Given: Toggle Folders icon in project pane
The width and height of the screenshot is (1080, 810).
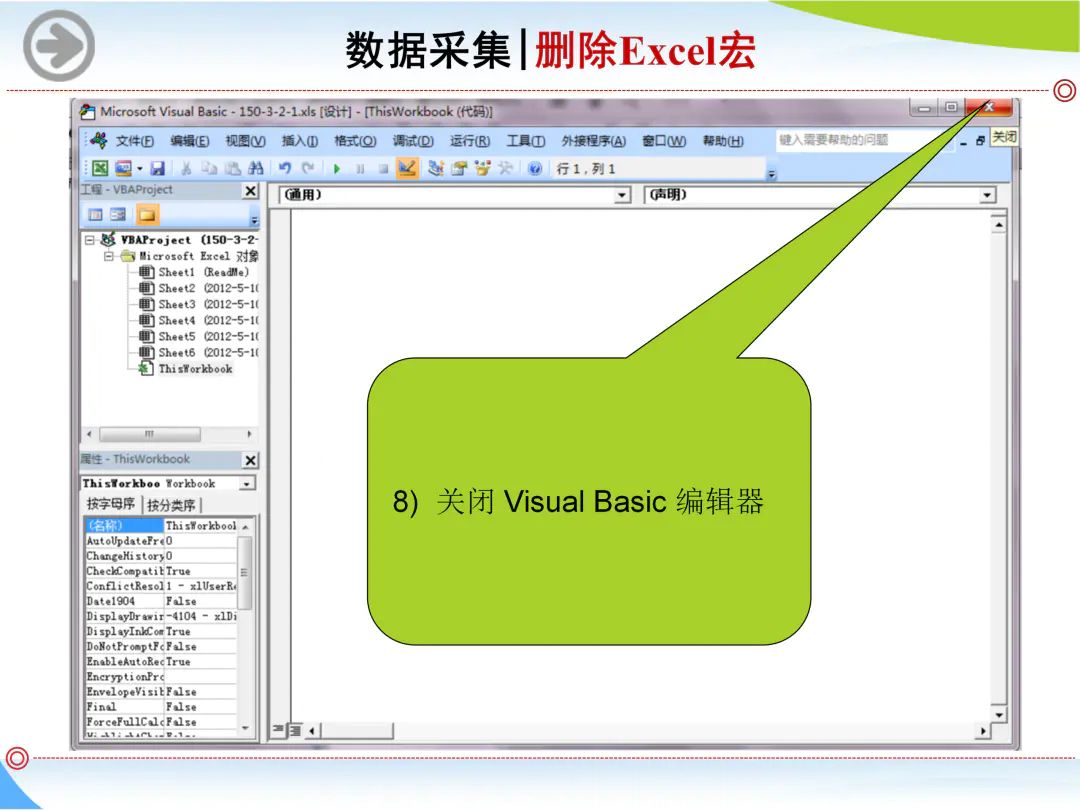Looking at the screenshot, I should pos(147,215).
